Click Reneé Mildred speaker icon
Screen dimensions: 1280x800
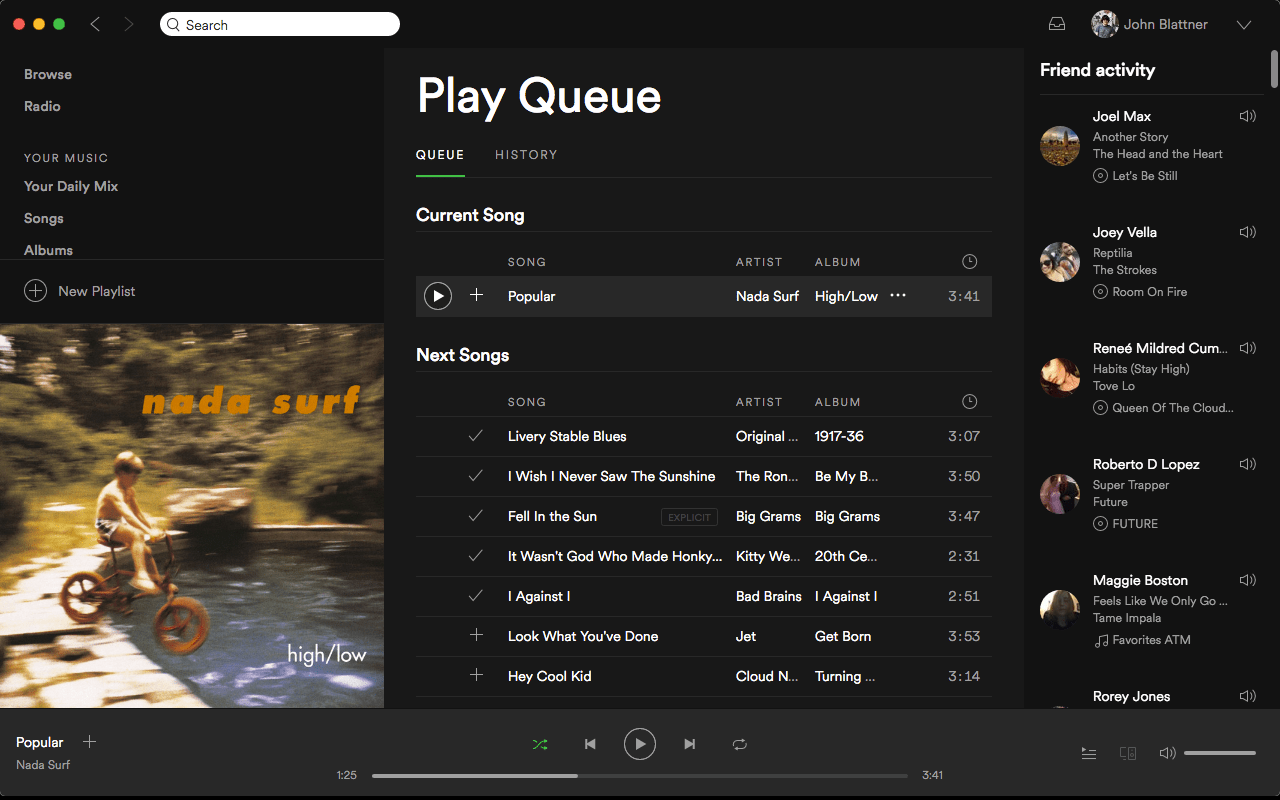(x=1247, y=348)
